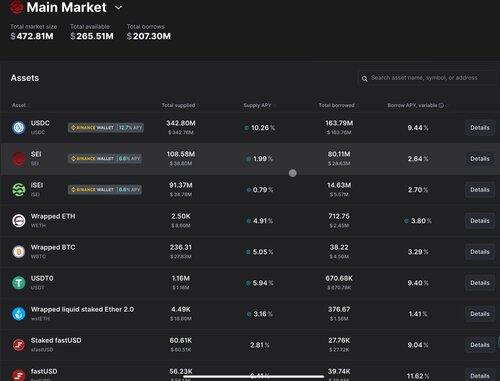Click the search magnifier icon
The width and height of the screenshot is (500, 381).
[365, 79]
